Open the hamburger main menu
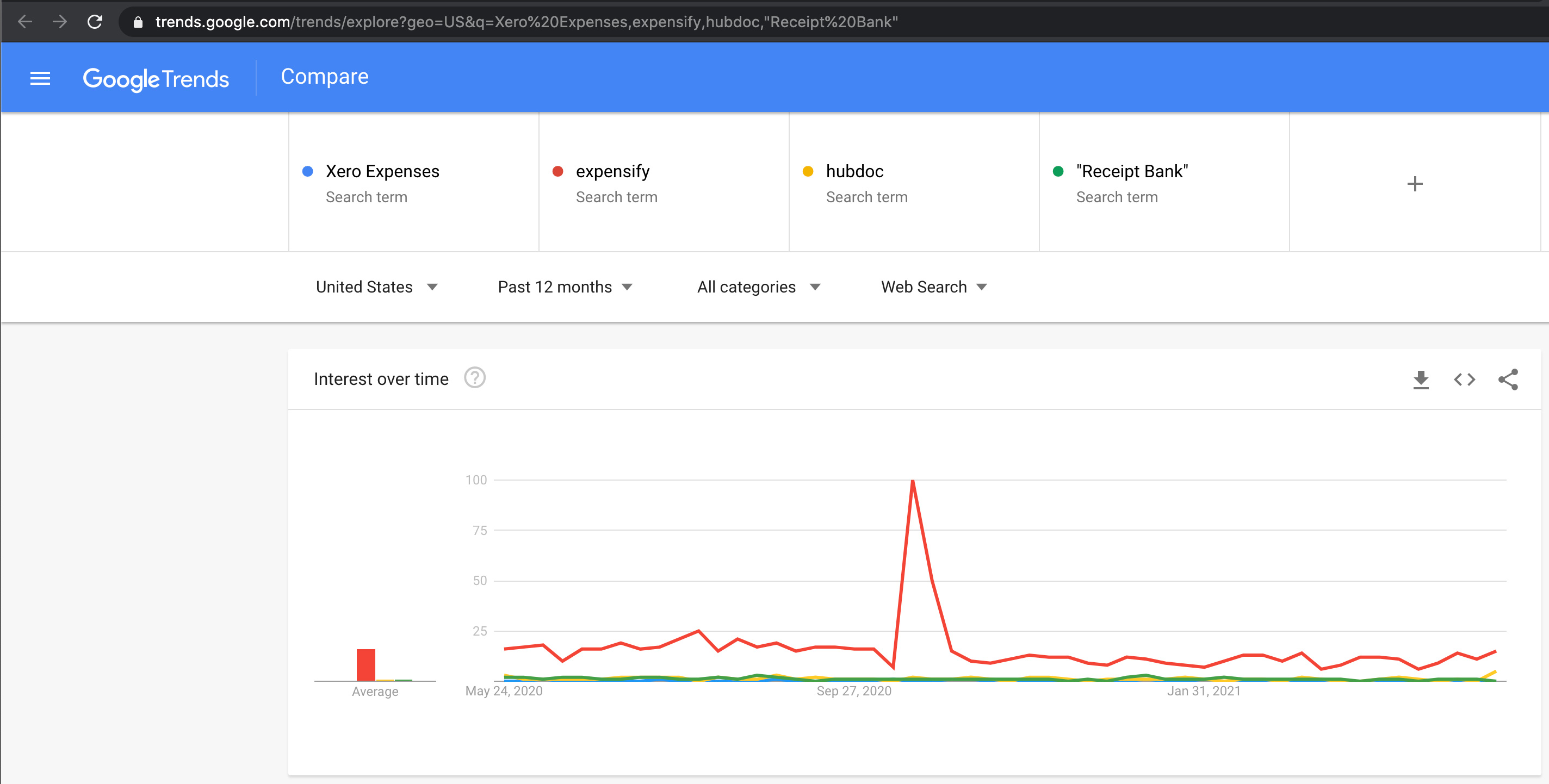The width and height of the screenshot is (1549, 784). (40, 78)
